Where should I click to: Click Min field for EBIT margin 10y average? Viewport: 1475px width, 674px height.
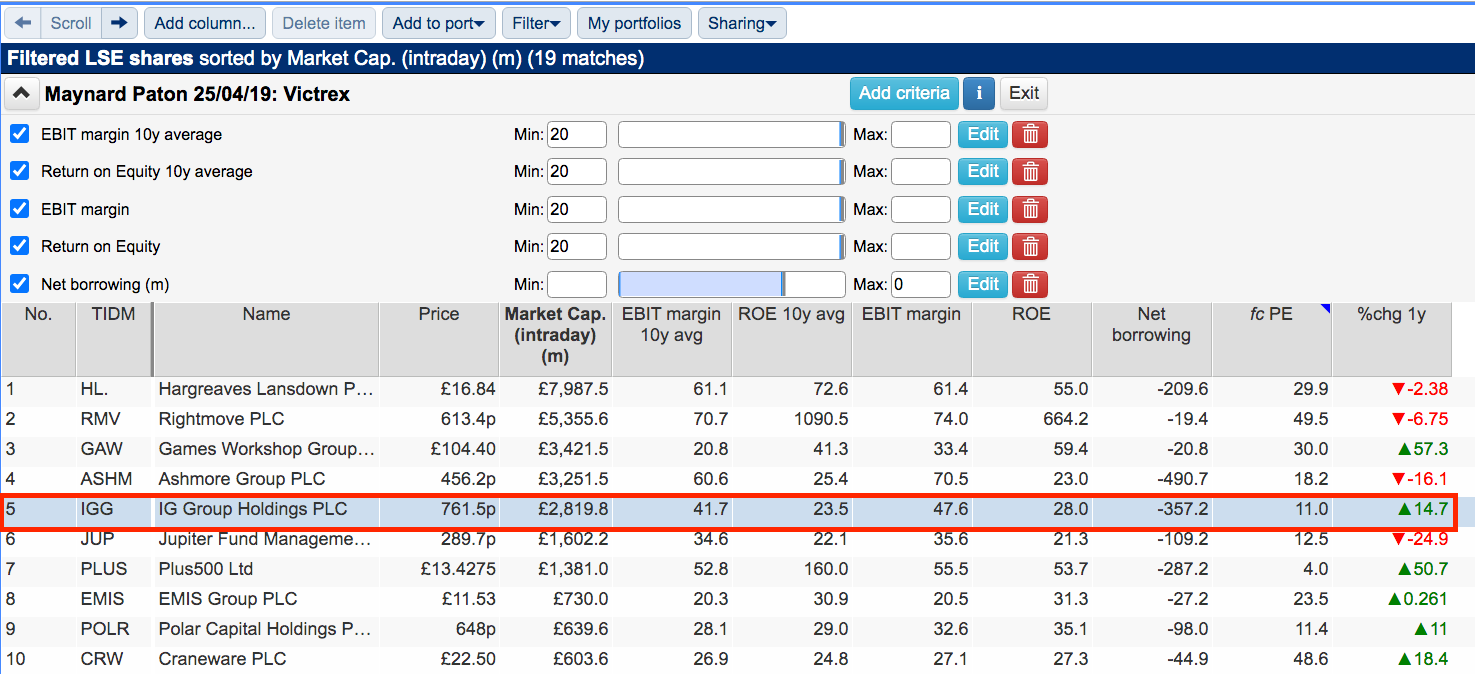577,134
